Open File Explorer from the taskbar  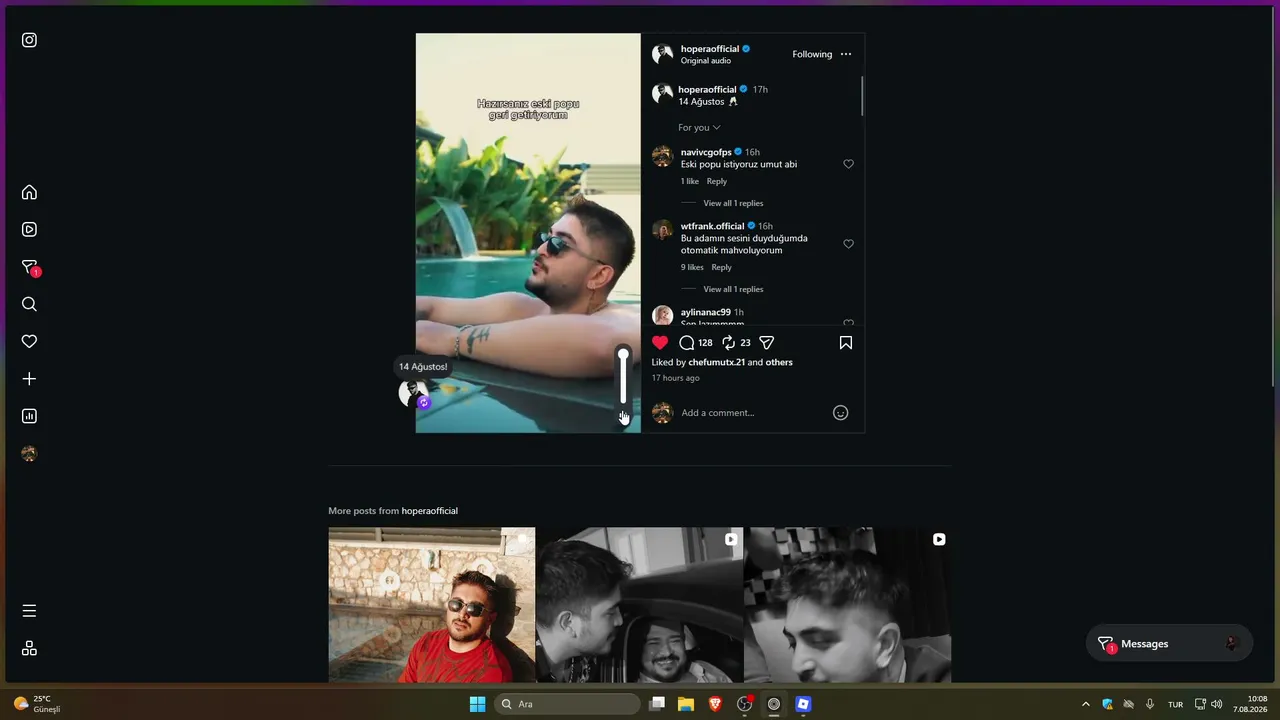coord(686,704)
